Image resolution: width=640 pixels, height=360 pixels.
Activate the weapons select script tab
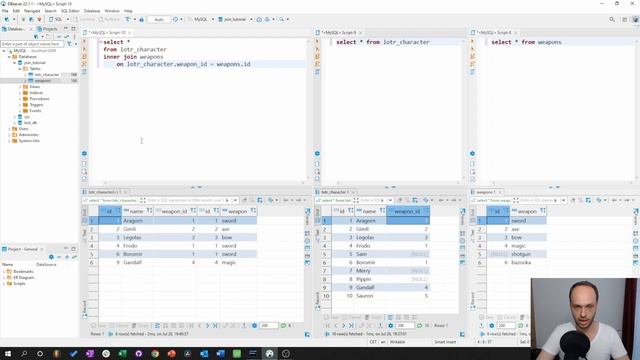pyautogui.click(x=494, y=32)
